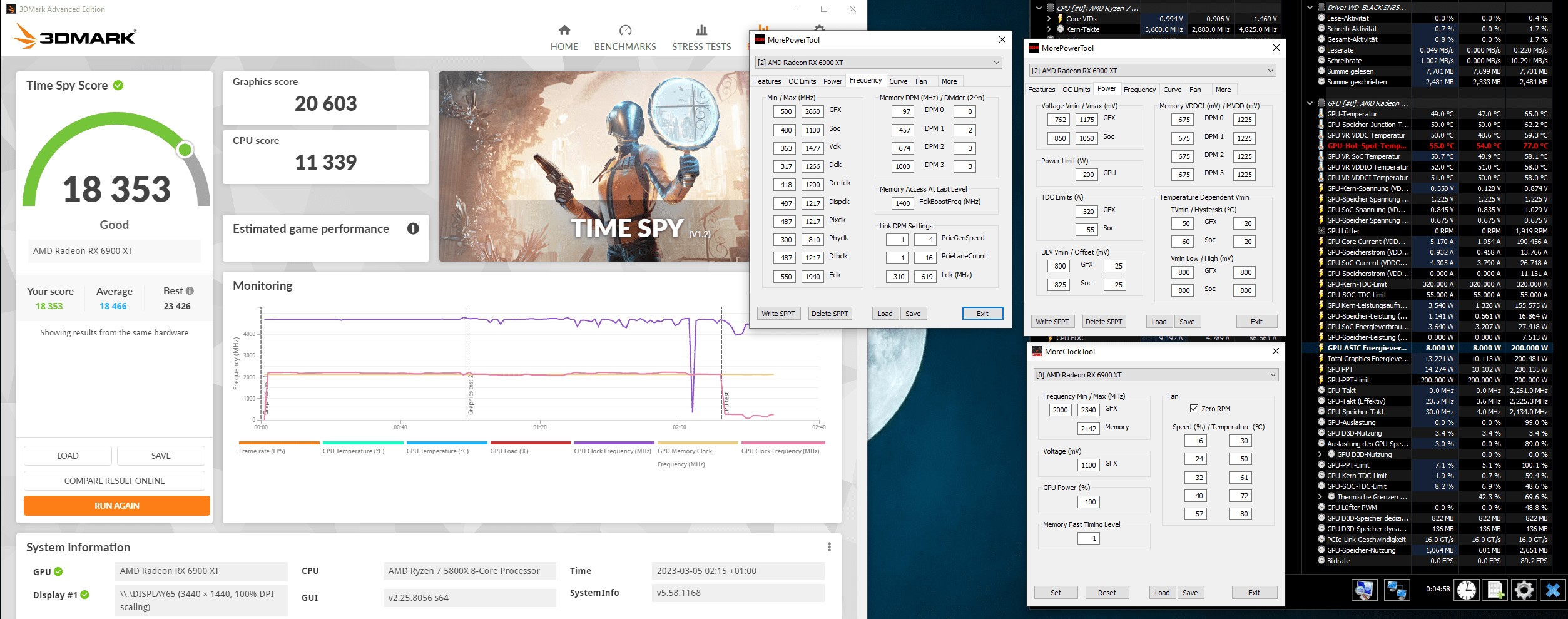Click the info icon beside Best score

[190, 290]
